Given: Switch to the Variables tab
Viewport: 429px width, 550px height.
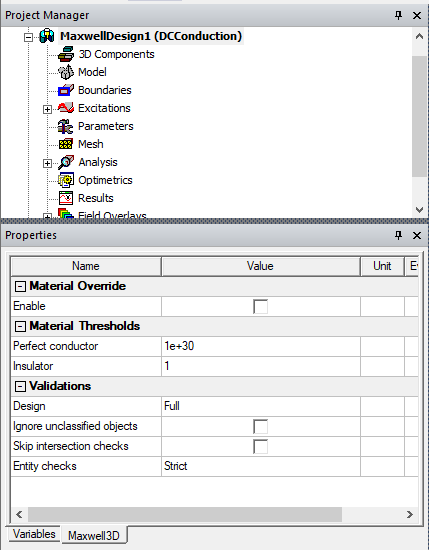Looking at the screenshot, I should click(34, 534).
